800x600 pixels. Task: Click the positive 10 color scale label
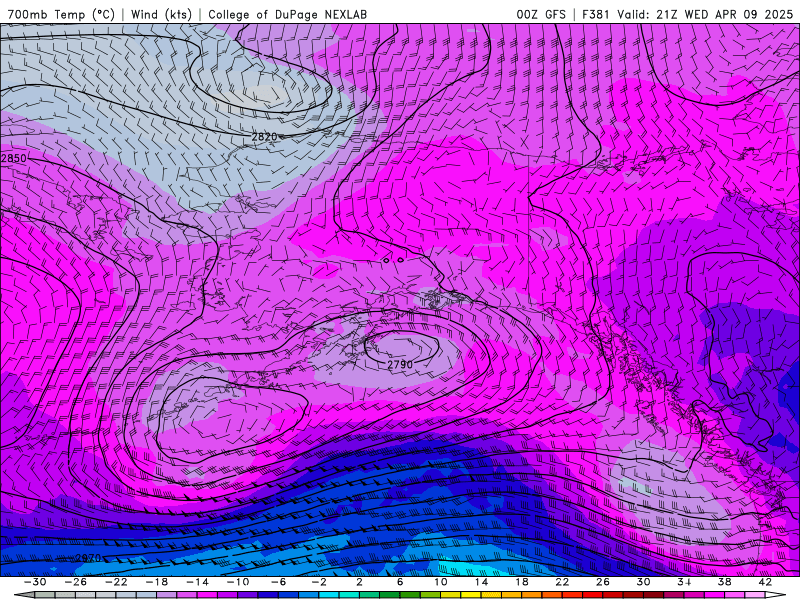(x=440, y=582)
